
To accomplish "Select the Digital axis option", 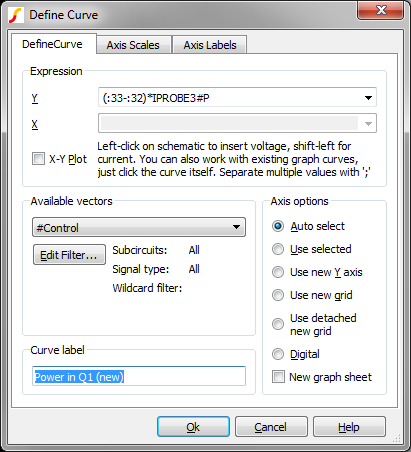I will 278,354.
